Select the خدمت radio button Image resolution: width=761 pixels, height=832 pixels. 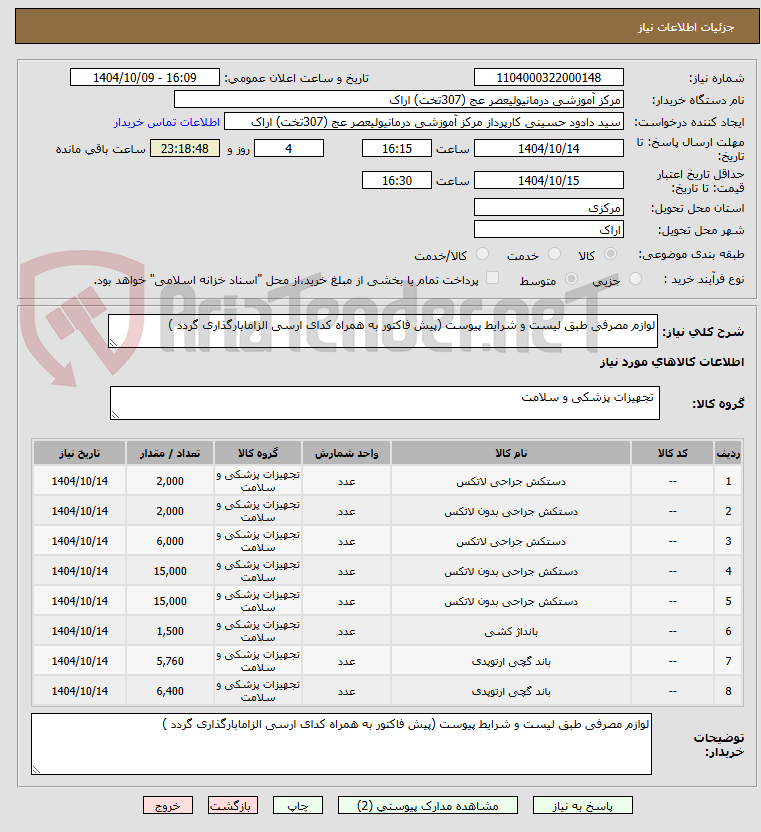(554, 254)
